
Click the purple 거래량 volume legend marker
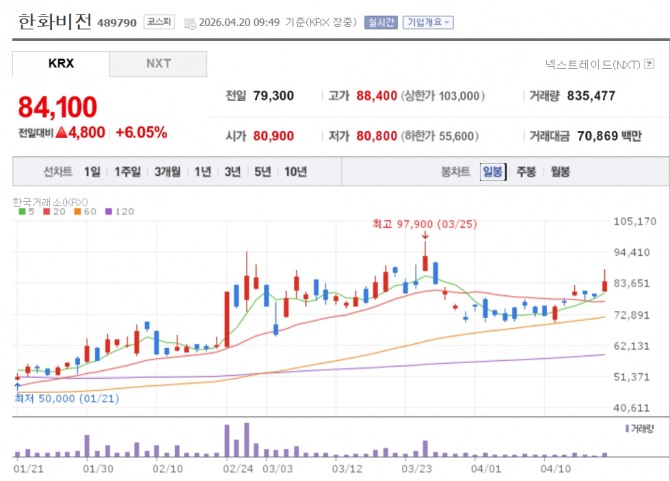point(627,428)
